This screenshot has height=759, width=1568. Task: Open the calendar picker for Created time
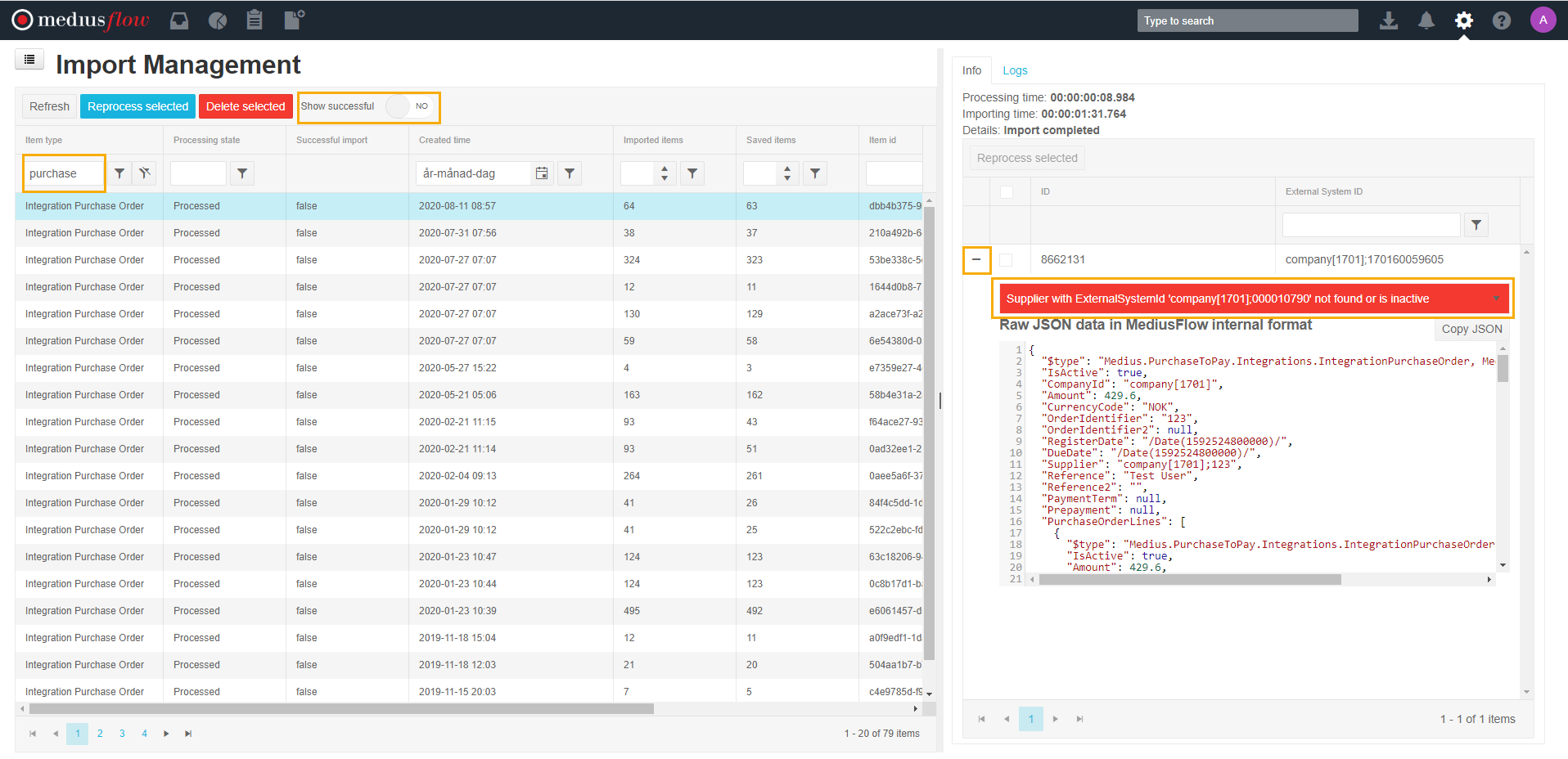(541, 173)
